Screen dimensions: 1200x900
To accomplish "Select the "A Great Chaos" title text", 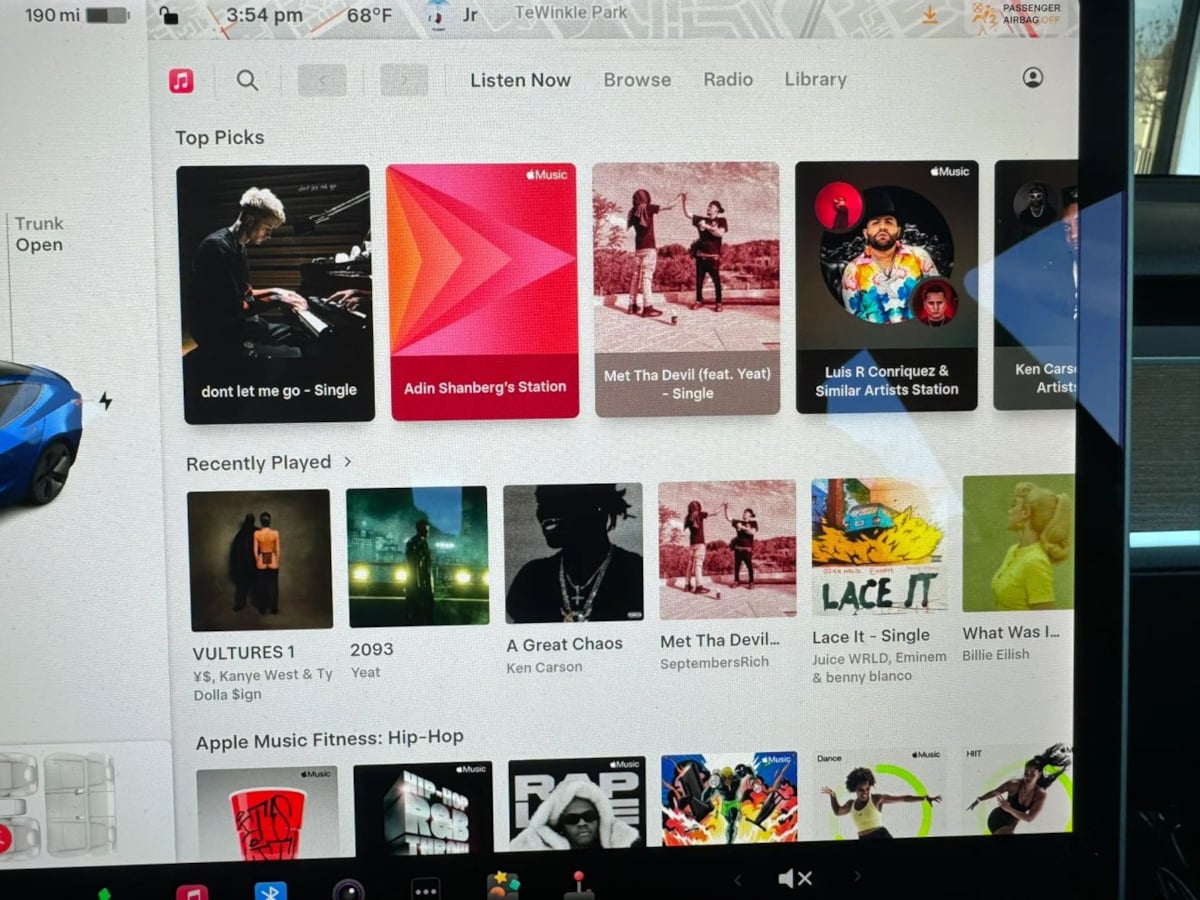I will pyautogui.click(x=564, y=645).
